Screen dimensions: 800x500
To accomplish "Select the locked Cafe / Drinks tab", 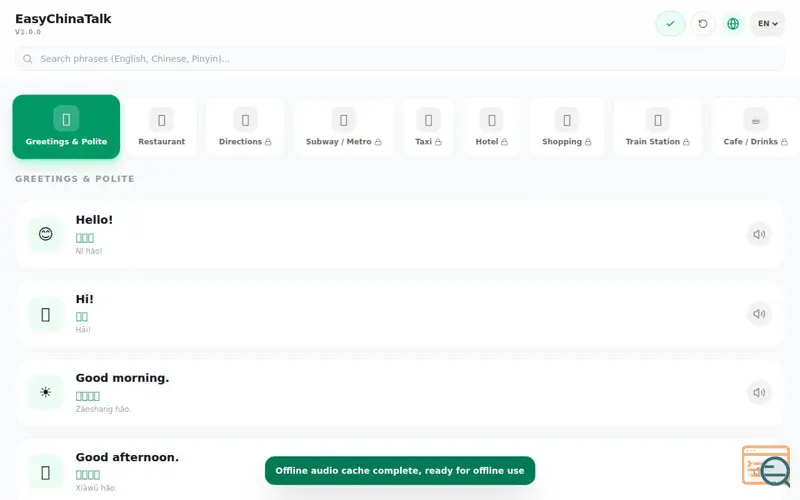I will (x=756, y=127).
